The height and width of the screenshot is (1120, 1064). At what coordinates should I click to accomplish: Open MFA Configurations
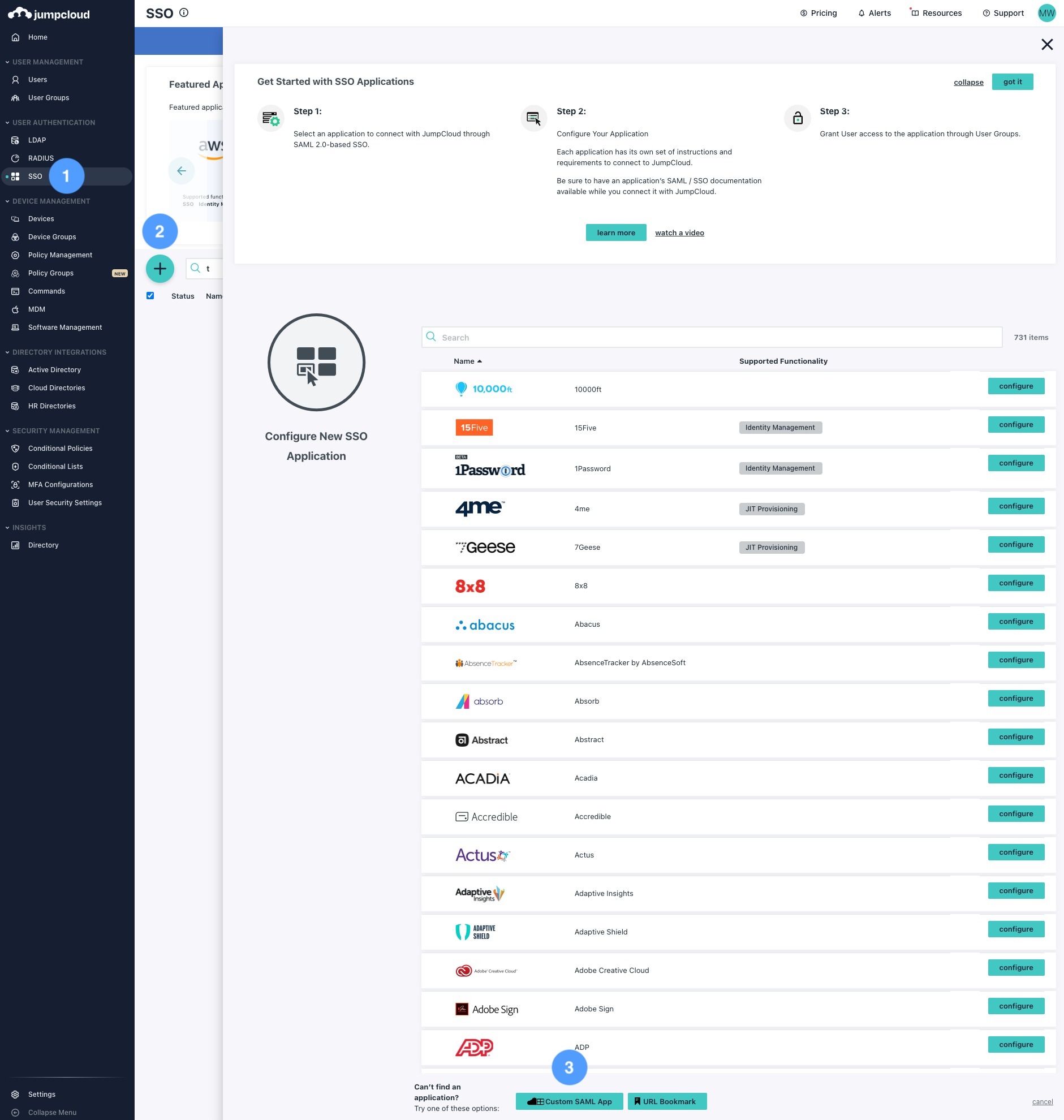click(60, 485)
